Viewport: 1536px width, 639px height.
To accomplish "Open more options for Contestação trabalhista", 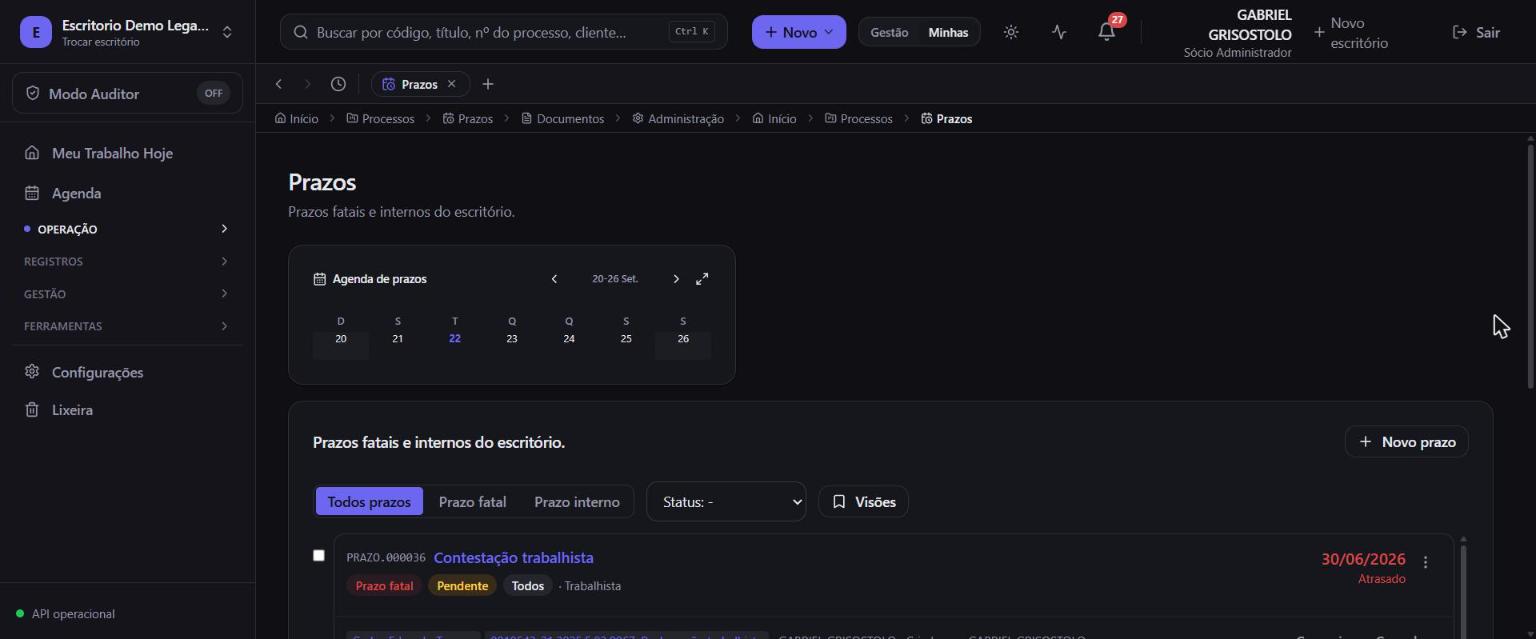I will coord(1425,562).
